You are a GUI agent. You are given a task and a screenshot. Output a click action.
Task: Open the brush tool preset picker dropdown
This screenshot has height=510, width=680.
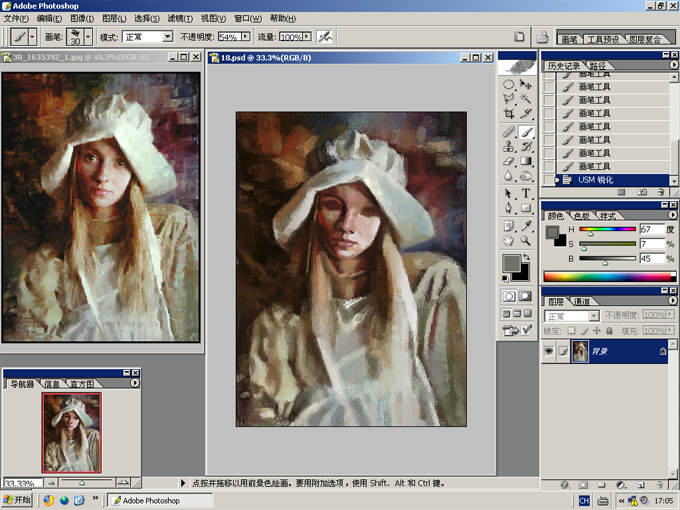(33, 37)
